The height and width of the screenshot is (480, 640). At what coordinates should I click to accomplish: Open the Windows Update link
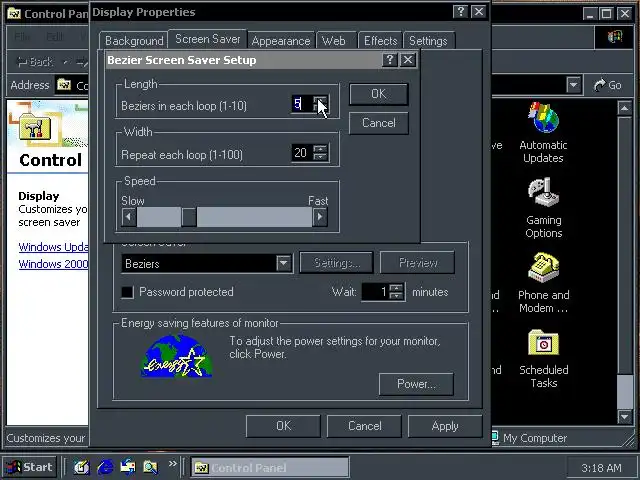(53, 247)
